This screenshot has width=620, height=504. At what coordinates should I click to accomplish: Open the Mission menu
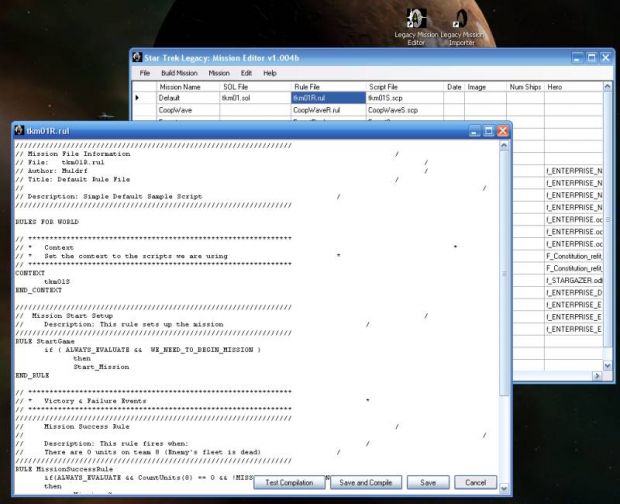219,73
